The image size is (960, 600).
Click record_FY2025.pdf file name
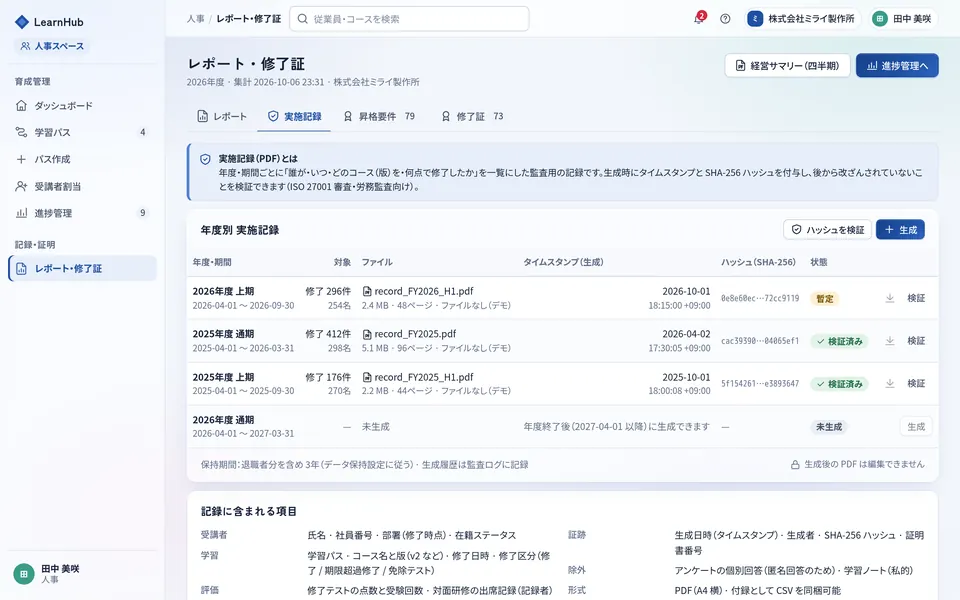point(415,334)
